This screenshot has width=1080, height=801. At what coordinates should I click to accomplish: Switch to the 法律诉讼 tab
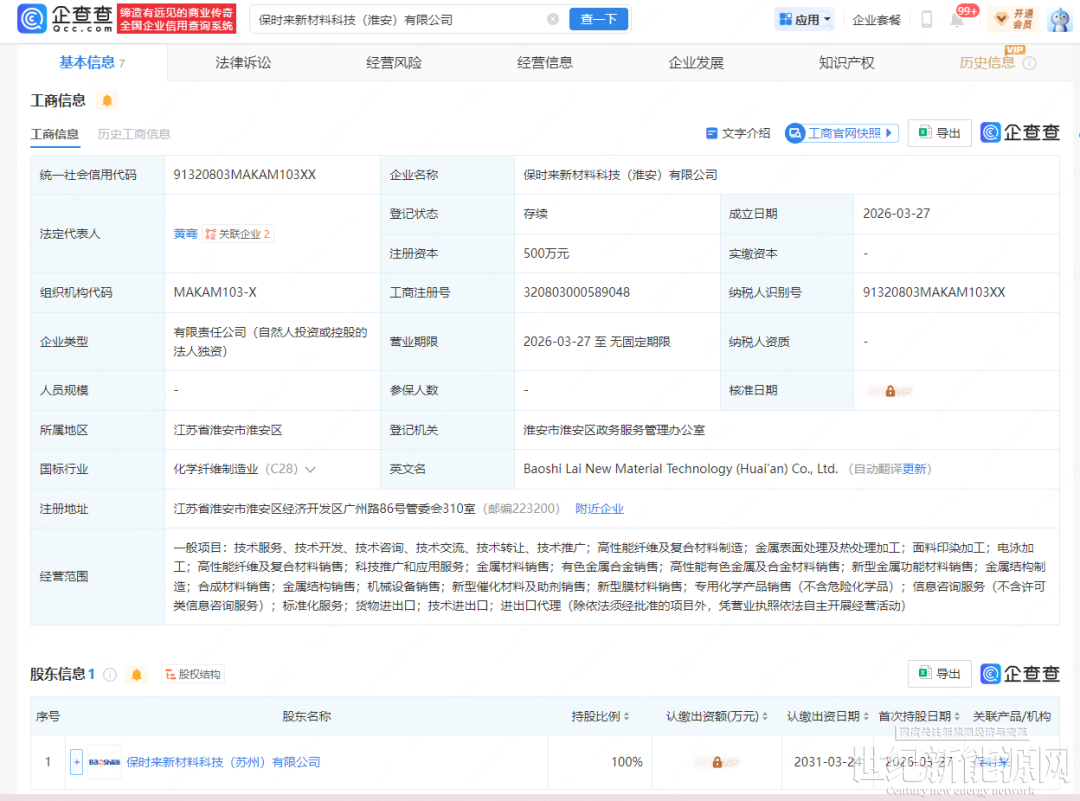point(243,62)
